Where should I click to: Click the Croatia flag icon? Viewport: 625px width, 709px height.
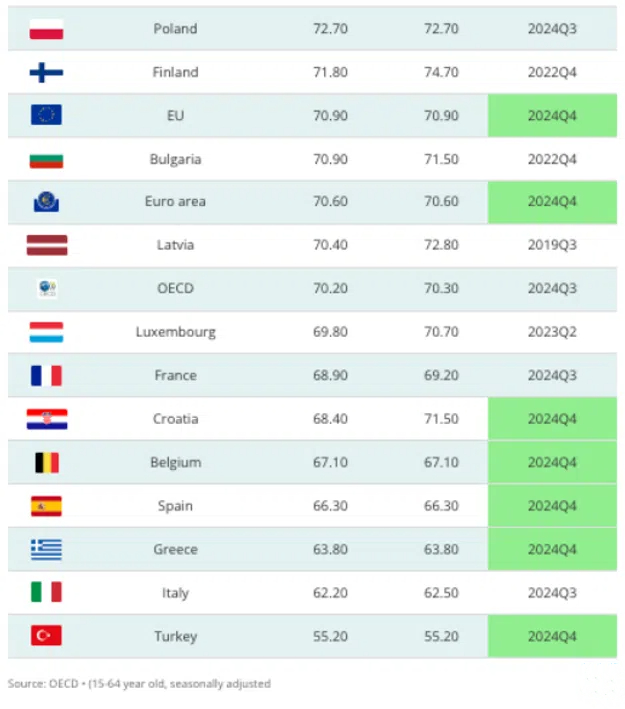47,419
